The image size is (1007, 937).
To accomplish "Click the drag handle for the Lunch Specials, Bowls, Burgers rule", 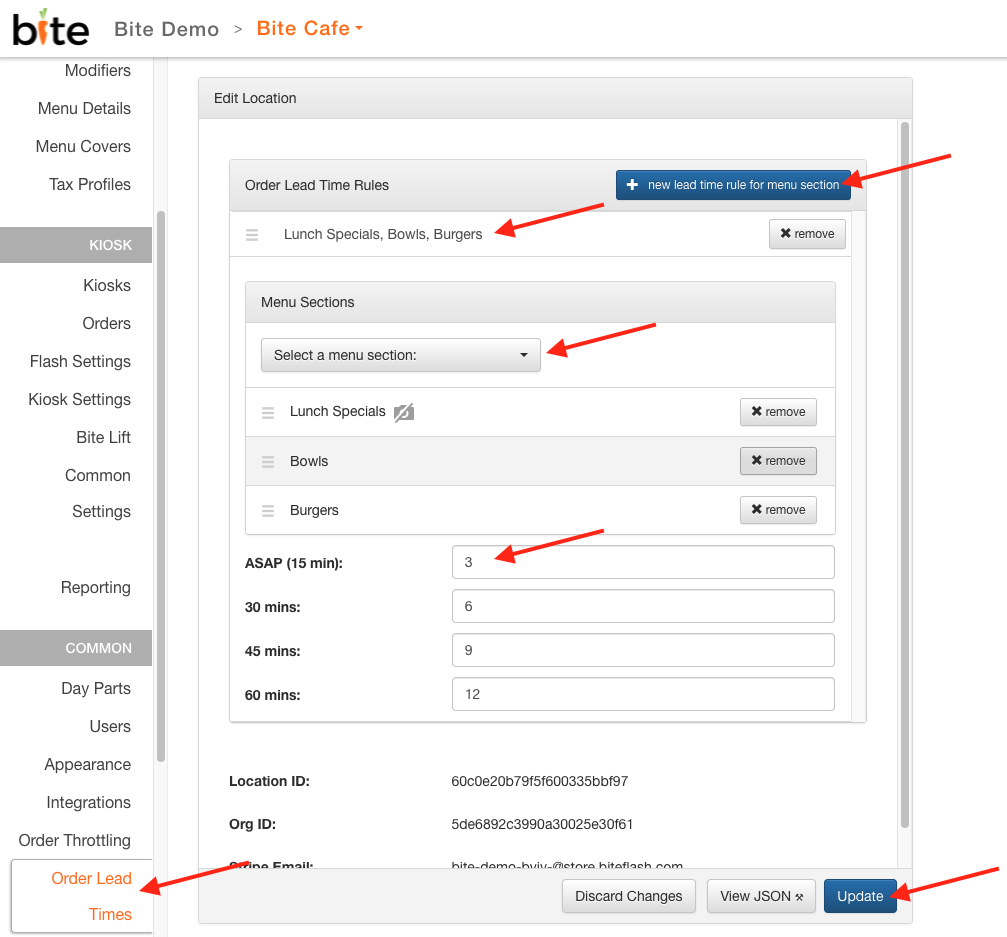I will (252, 234).
